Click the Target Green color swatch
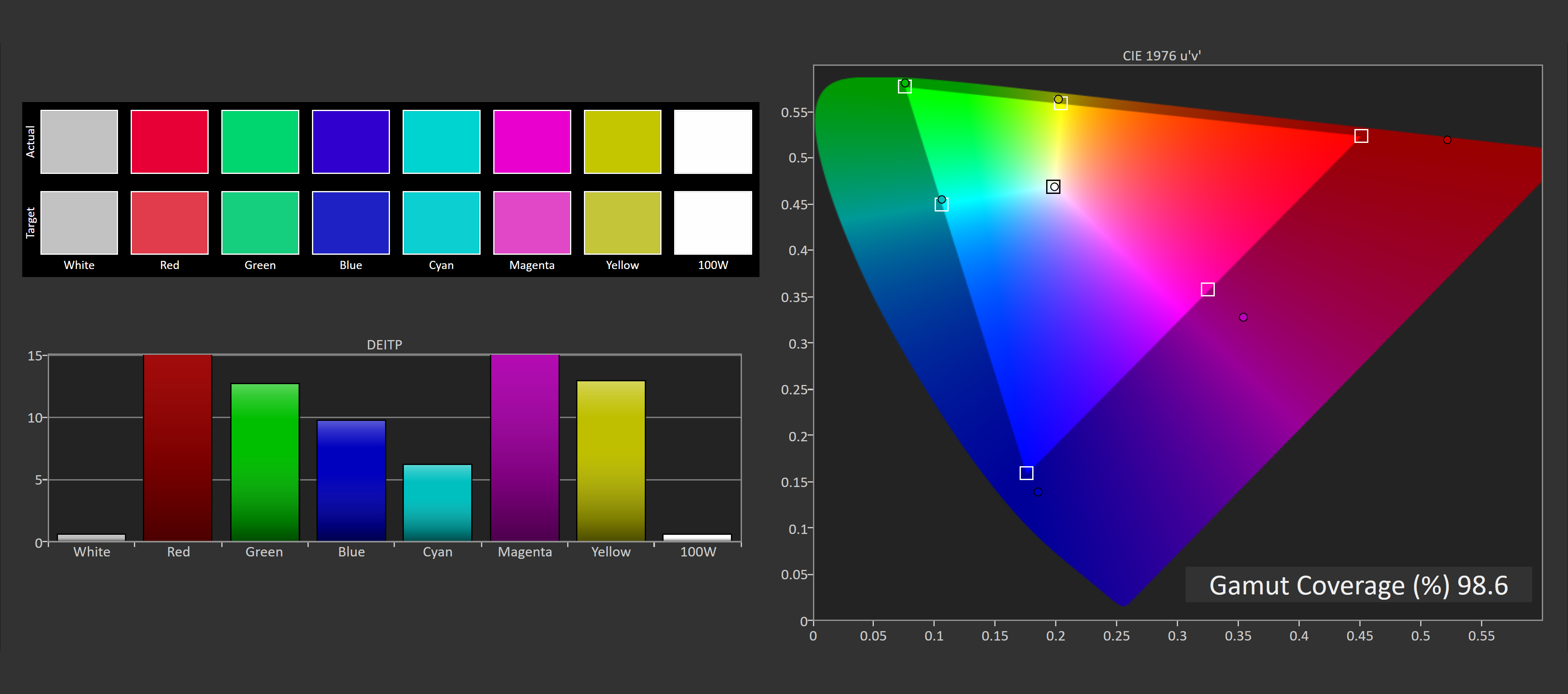This screenshot has height=694, width=1568. point(260,222)
